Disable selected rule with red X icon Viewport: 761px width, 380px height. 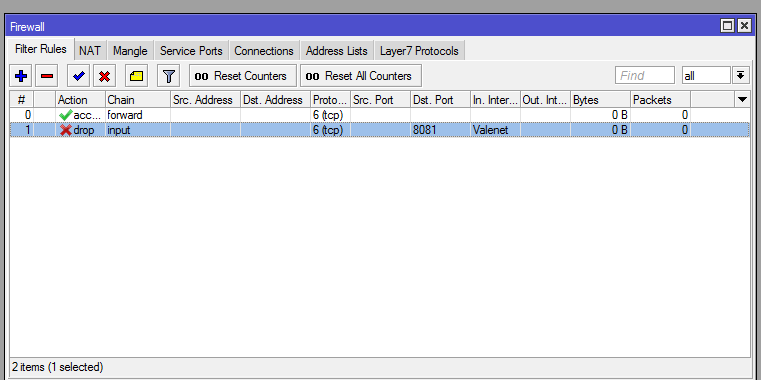click(104, 76)
